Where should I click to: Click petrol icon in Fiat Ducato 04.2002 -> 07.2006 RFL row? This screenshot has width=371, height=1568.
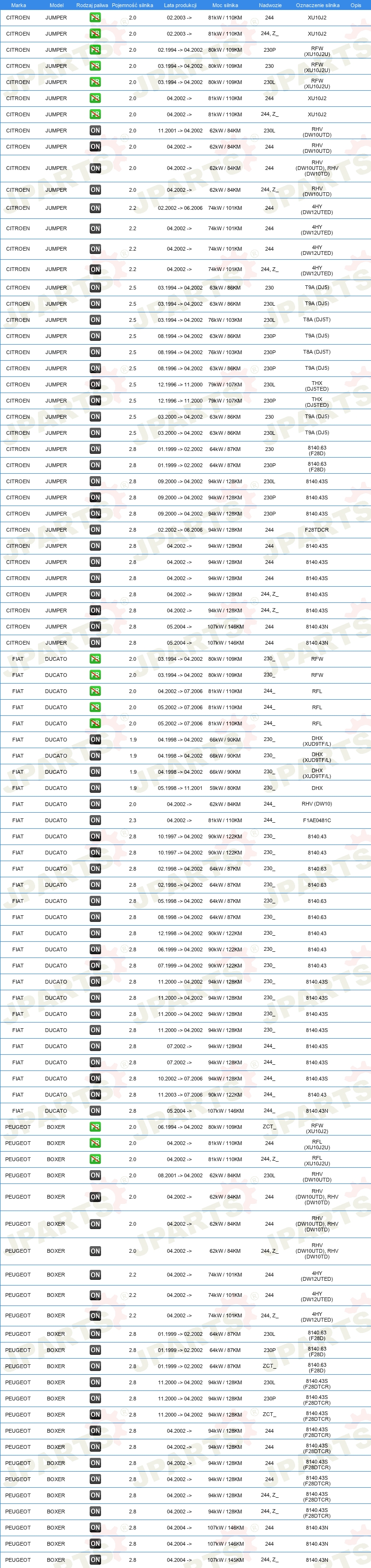[x=95, y=691]
